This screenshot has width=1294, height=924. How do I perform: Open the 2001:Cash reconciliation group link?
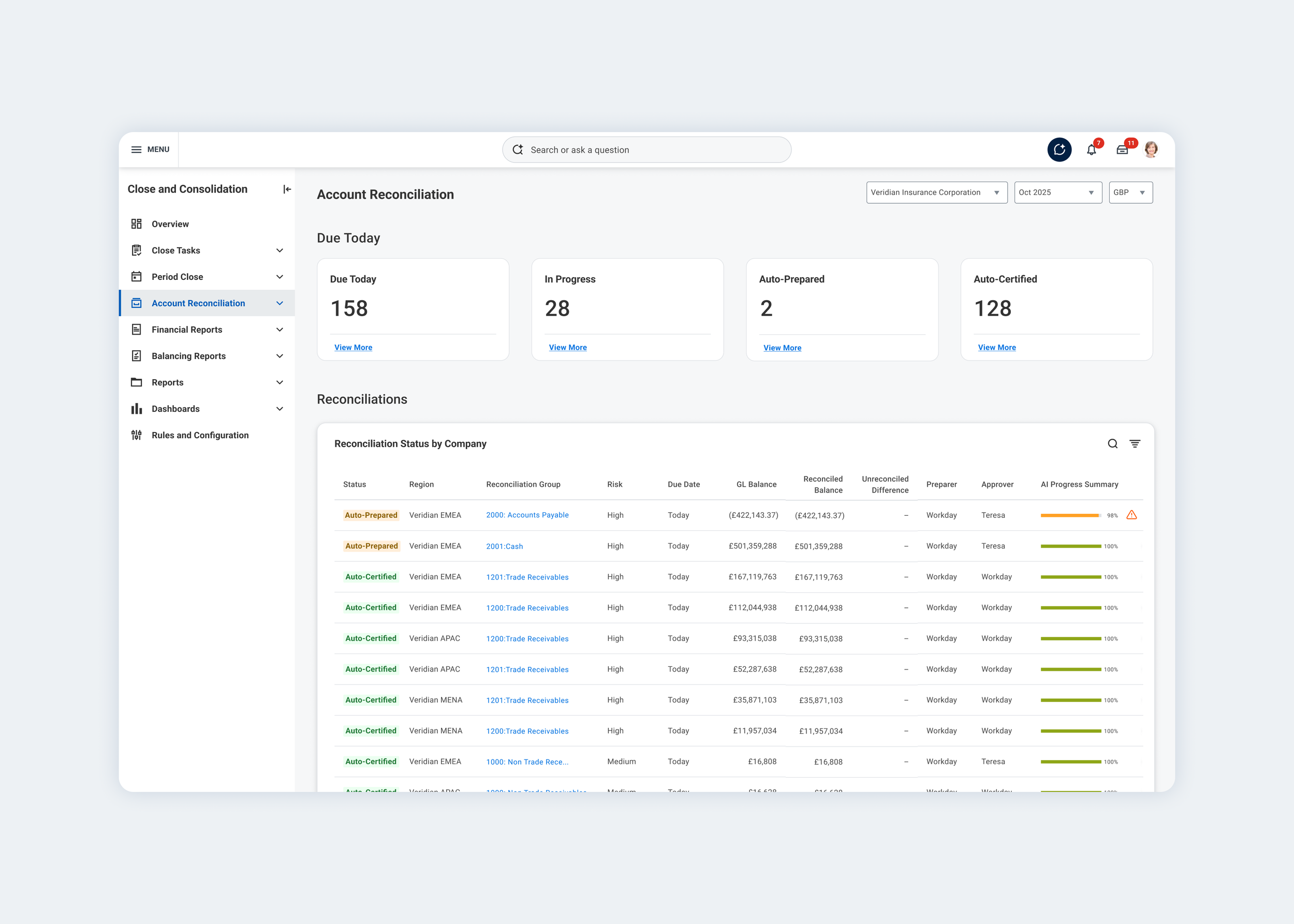tap(504, 546)
